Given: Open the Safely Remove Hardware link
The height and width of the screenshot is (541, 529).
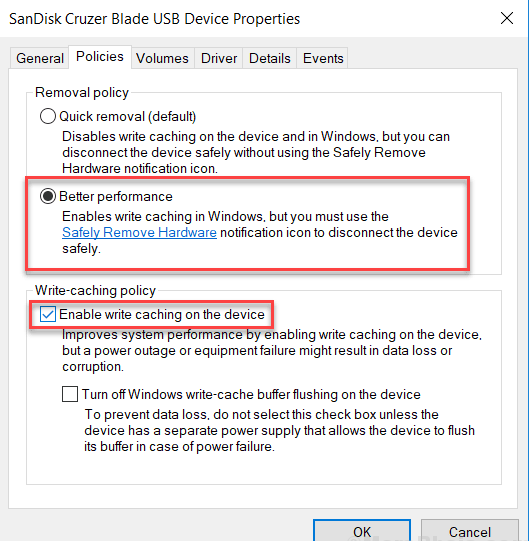Looking at the screenshot, I should click(x=139, y=233).
